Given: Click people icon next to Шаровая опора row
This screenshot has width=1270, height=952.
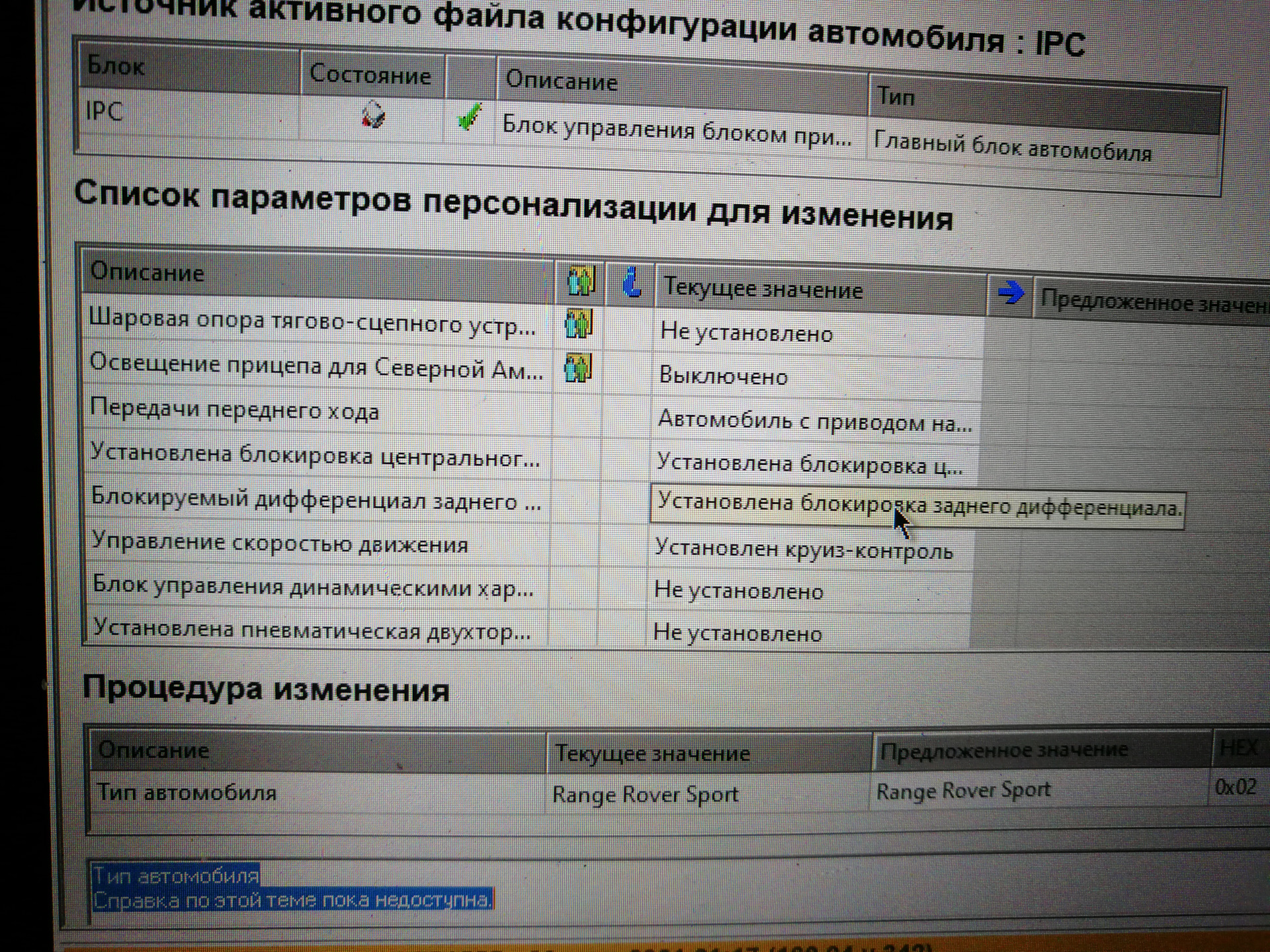Looking at the screenshot, I should (x=578, y=325).
